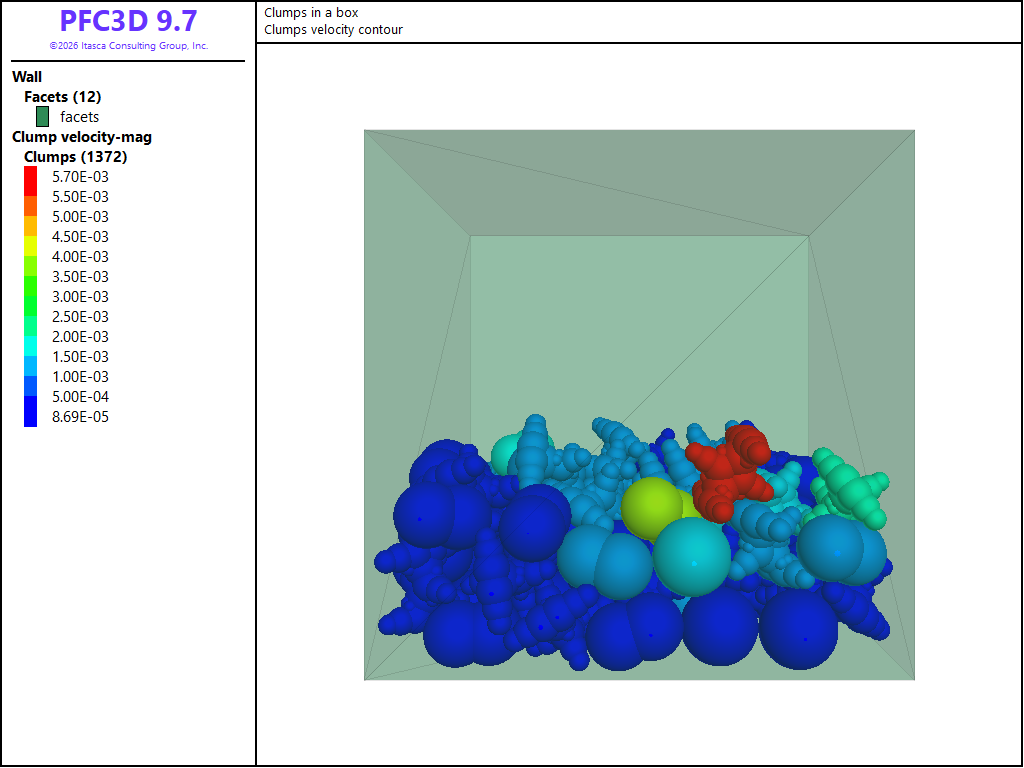The width and height of the screenshot is (1024, 768).
Task: Click the 1.00E-03 legend value
Action: click(80, 377)
